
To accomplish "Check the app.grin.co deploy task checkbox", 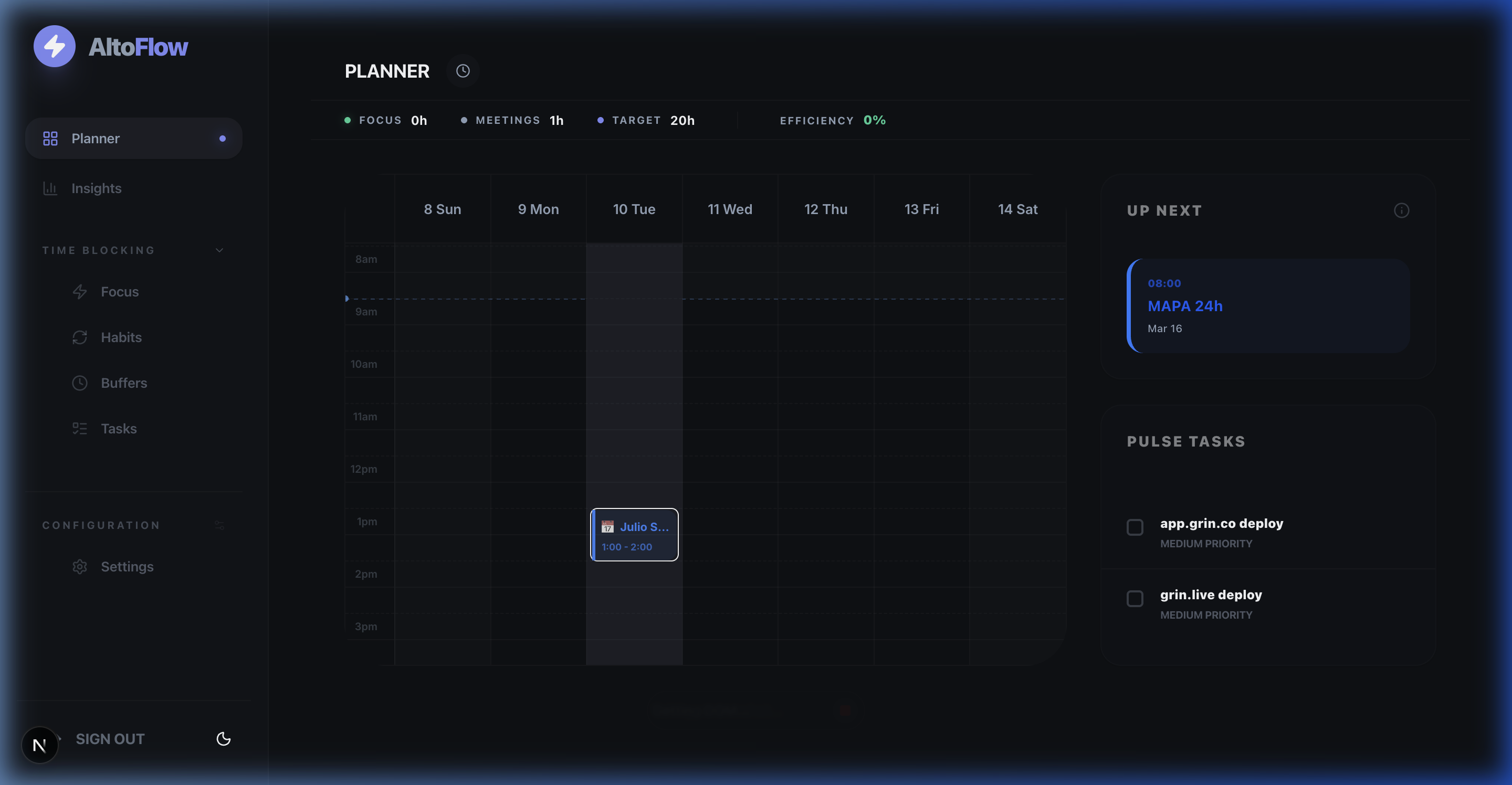I will click(x=1135, y=527).
